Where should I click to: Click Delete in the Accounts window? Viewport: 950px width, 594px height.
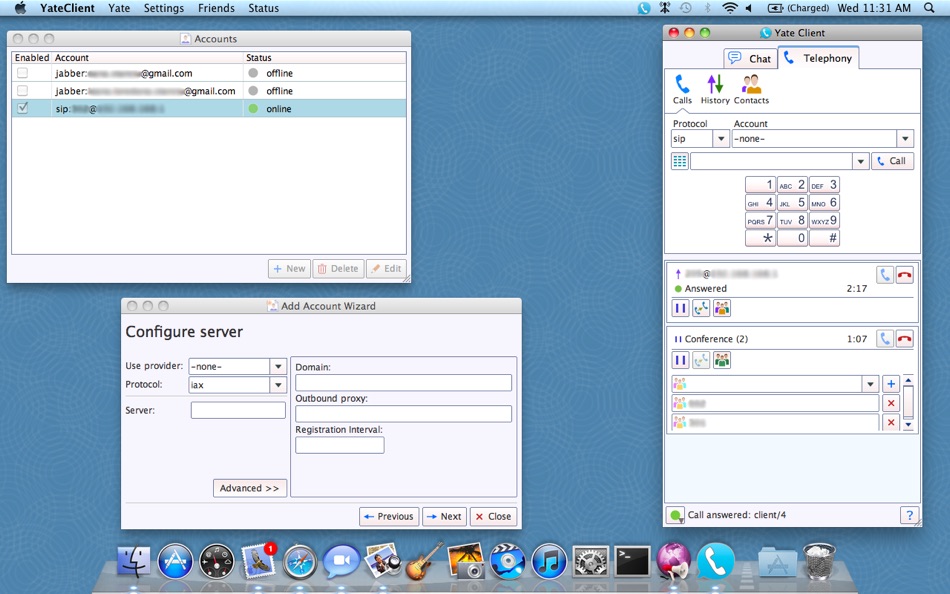[338, 269]
